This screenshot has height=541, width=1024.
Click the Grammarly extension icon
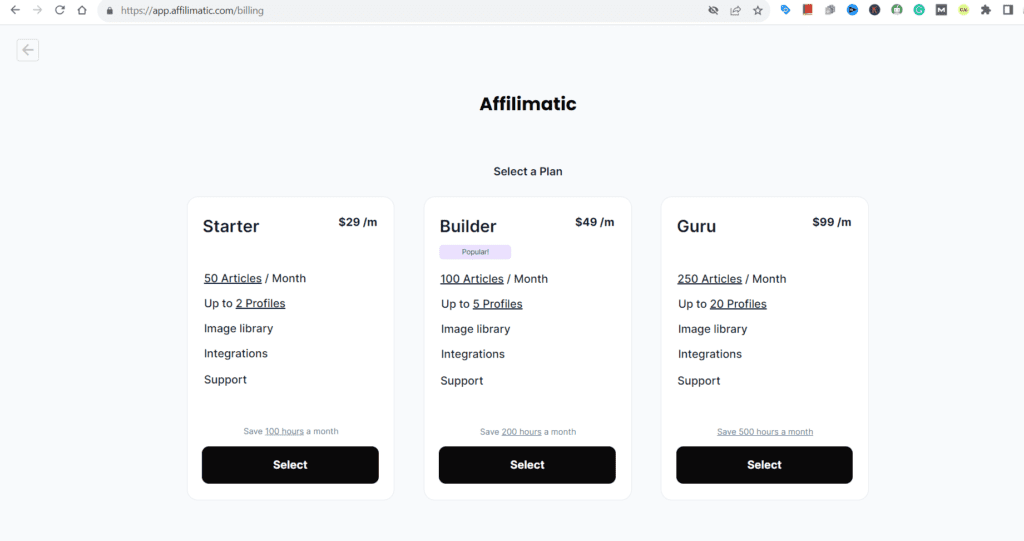(919, 10)
